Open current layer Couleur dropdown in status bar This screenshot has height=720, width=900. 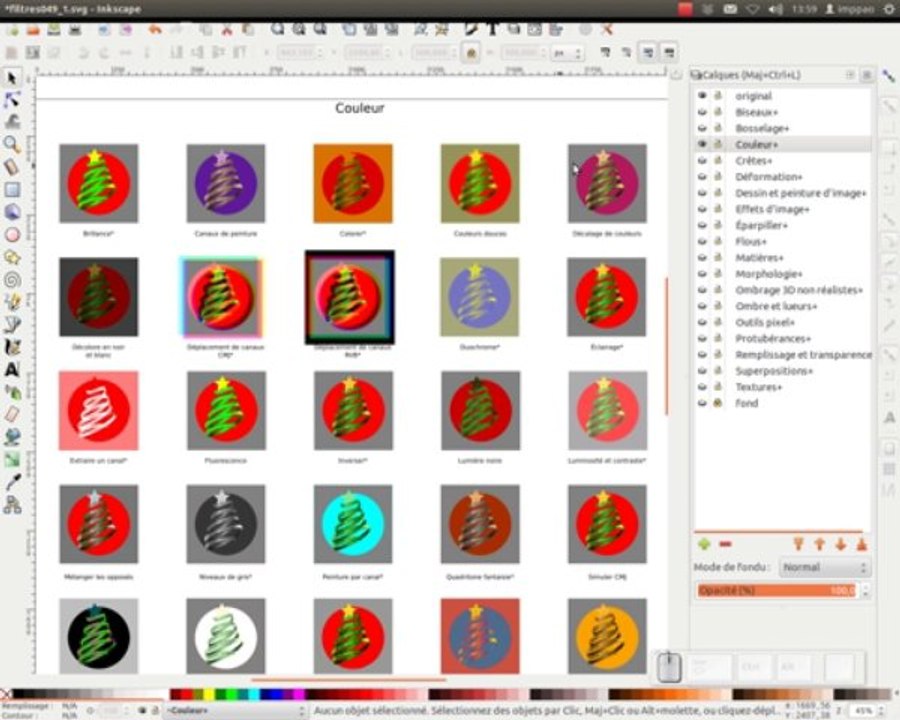[236, 711]
